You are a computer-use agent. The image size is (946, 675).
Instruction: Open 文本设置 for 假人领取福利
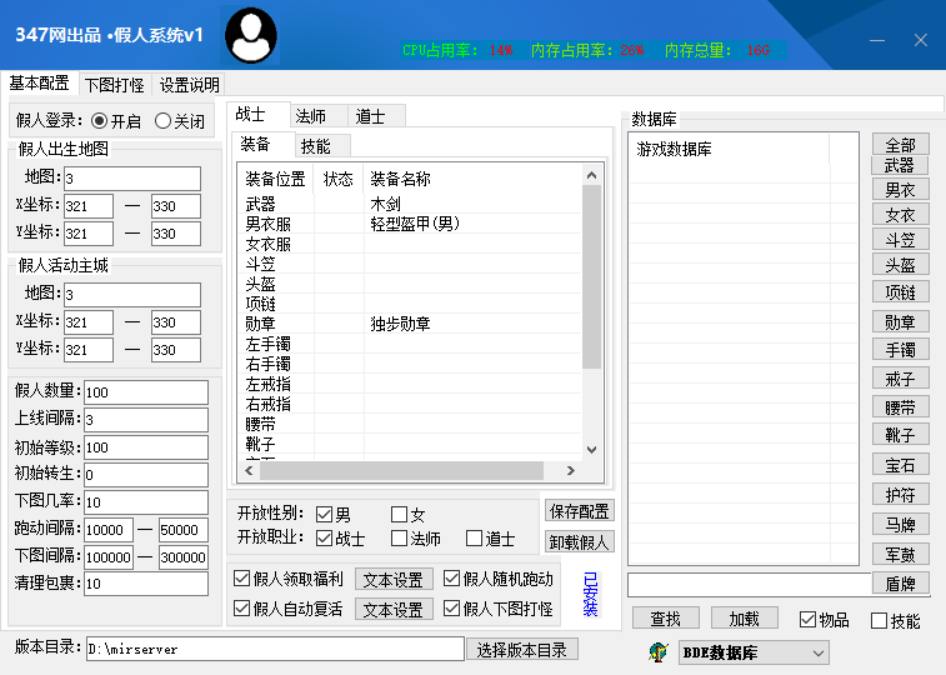(x=393, y=580)
